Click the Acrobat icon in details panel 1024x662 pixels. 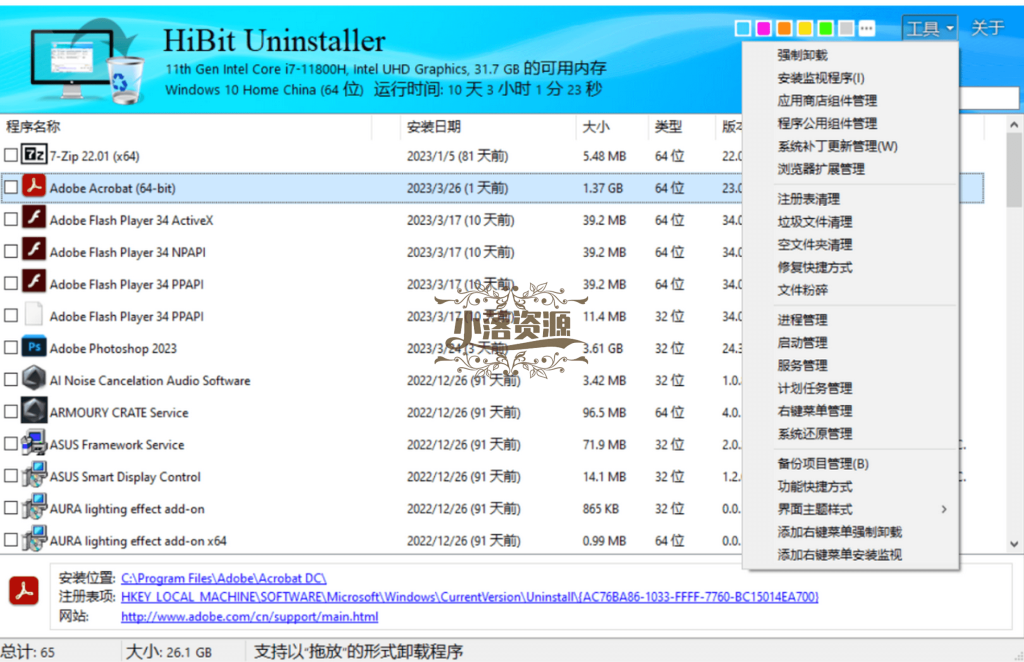pyautogui.click(x=24, y=591)
